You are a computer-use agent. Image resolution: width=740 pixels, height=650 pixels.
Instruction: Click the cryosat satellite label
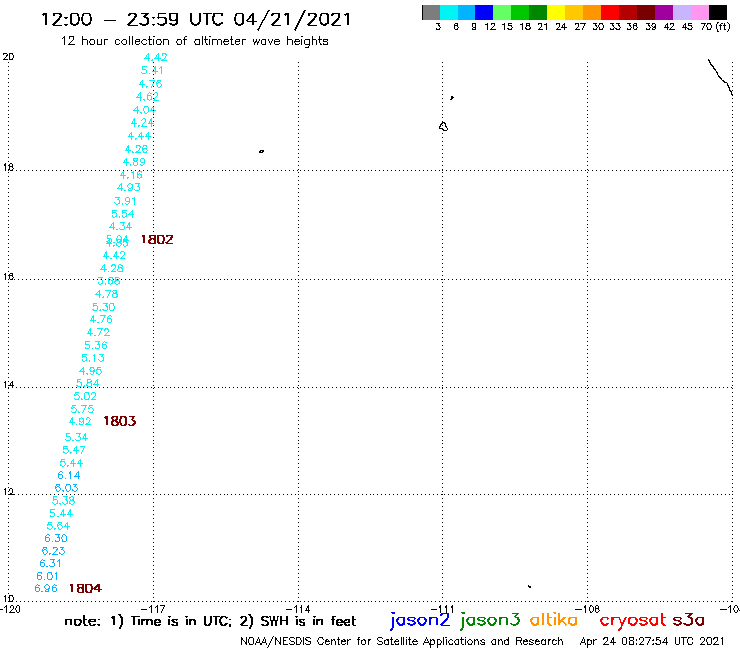632,620
